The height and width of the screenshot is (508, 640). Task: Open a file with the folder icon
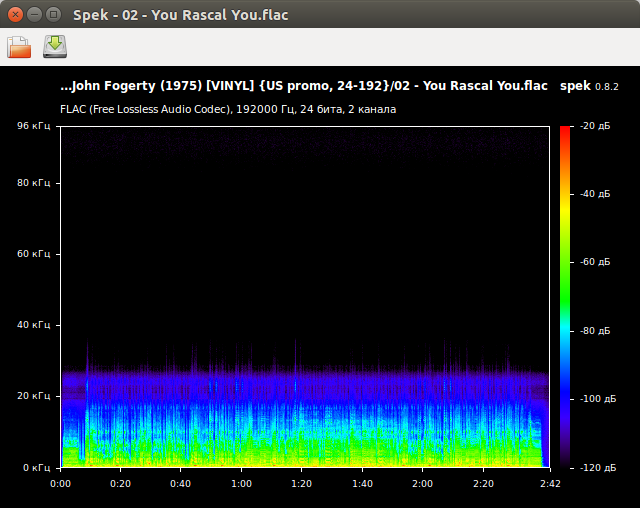pyautogui.click(x=20, y=46)
